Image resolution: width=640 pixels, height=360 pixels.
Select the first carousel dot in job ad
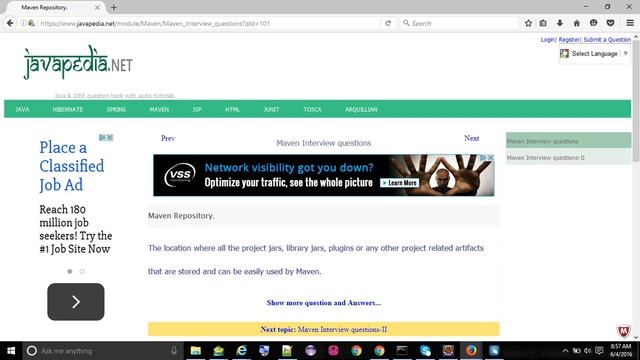(x=70, y=271)
